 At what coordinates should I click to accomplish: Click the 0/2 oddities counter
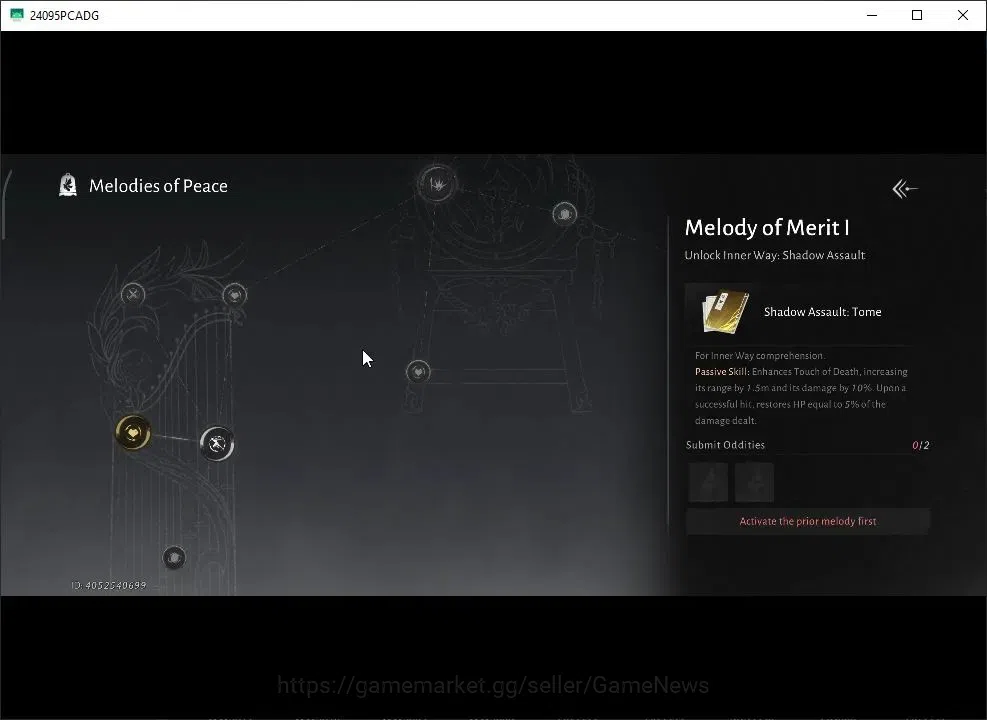[920, 445]
